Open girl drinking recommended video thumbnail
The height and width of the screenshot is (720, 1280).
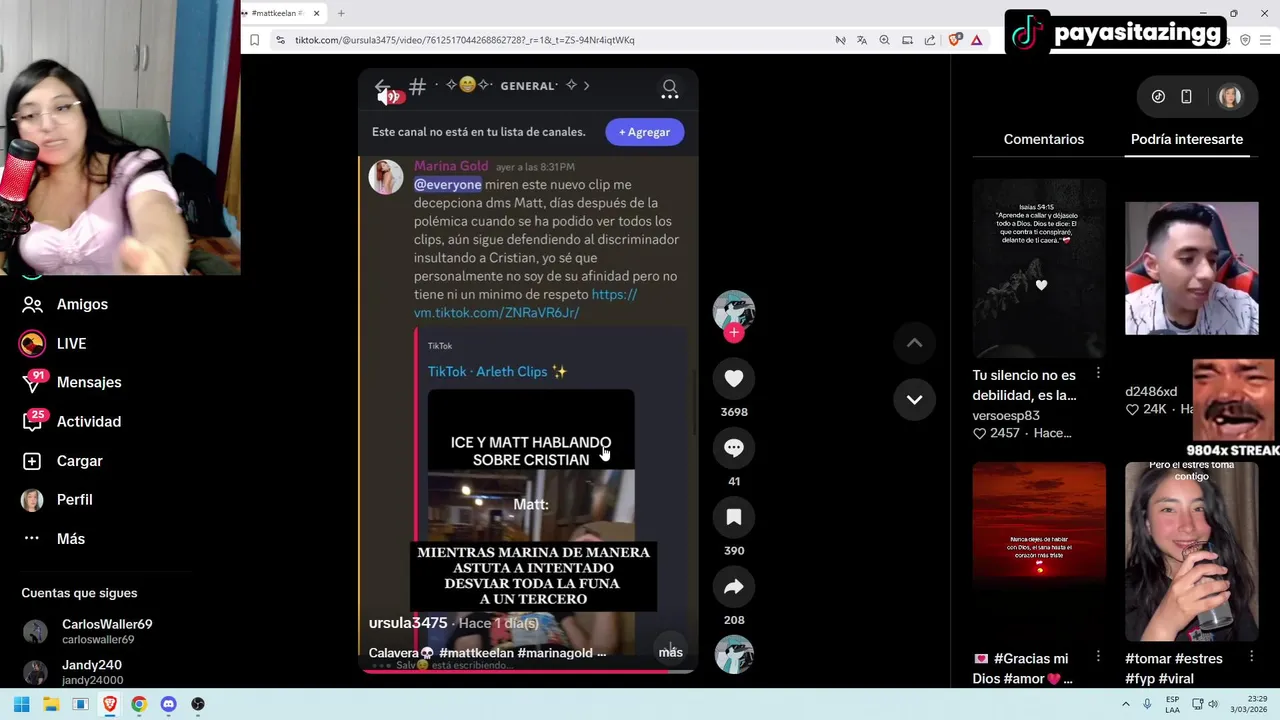point(1192,551)
